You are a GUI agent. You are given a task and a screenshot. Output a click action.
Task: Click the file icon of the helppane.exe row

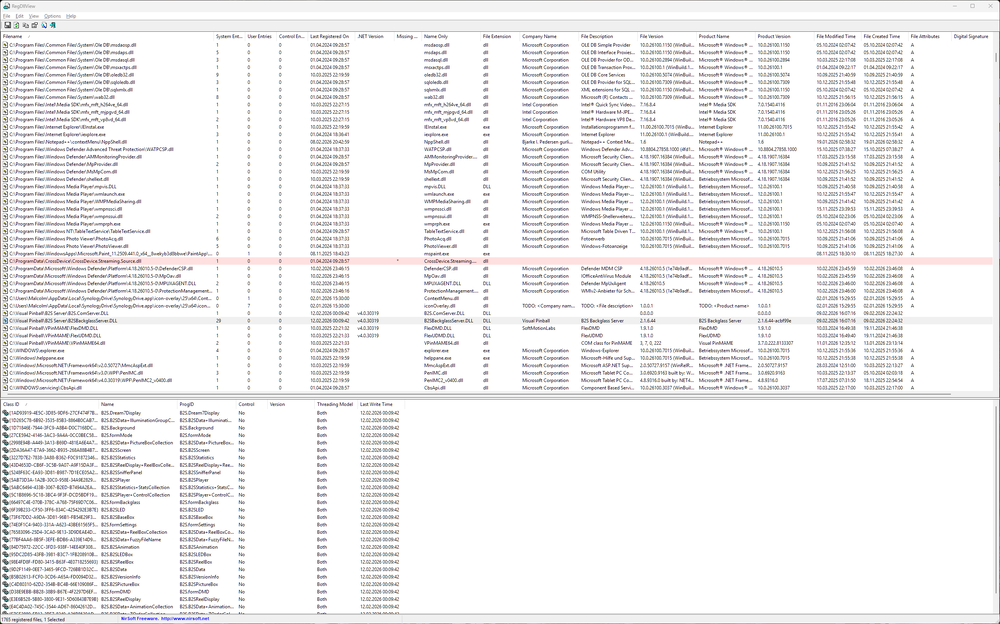tap(5, 358)
